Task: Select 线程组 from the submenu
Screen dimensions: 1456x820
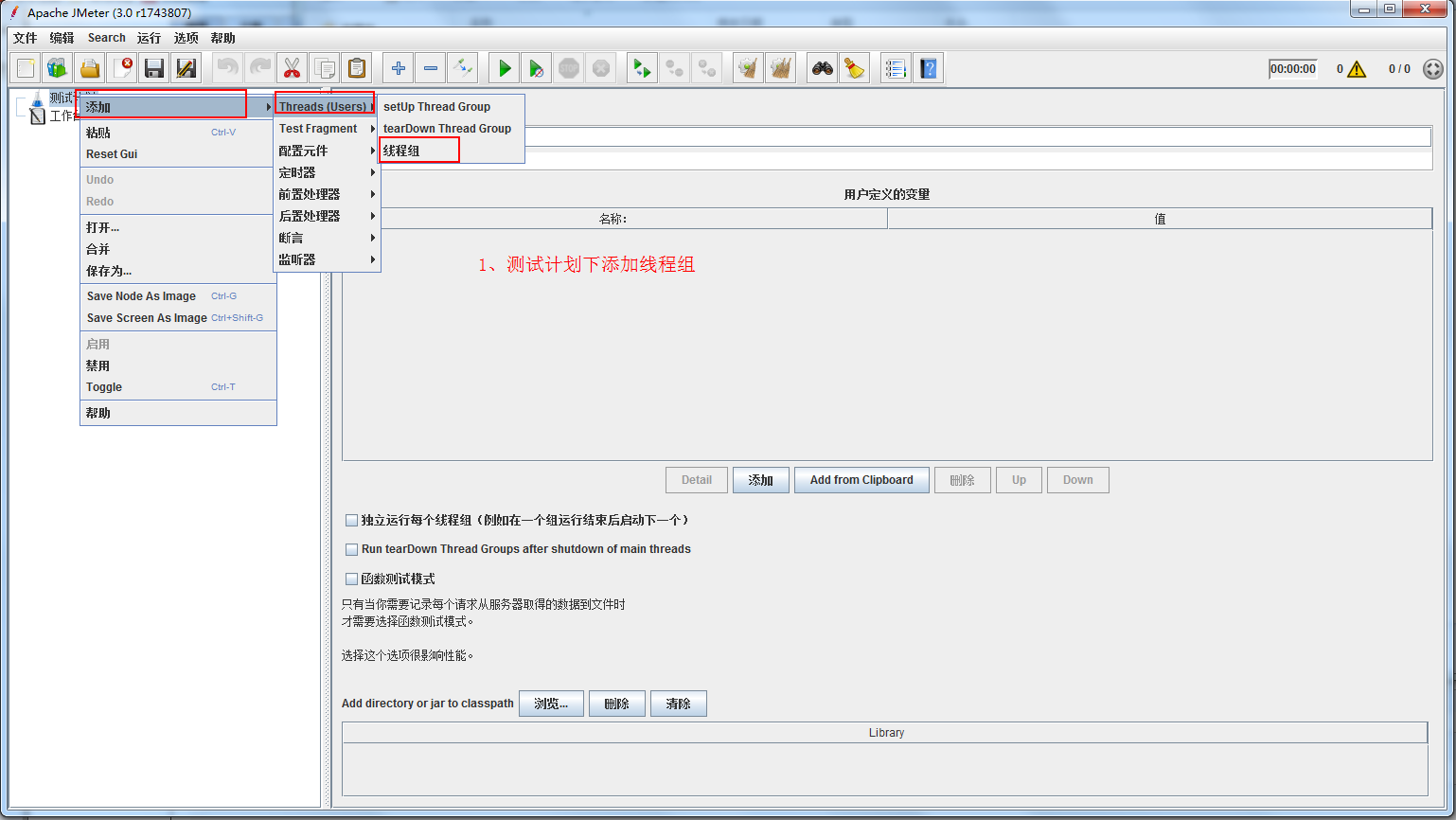Action: pos(452,151)
